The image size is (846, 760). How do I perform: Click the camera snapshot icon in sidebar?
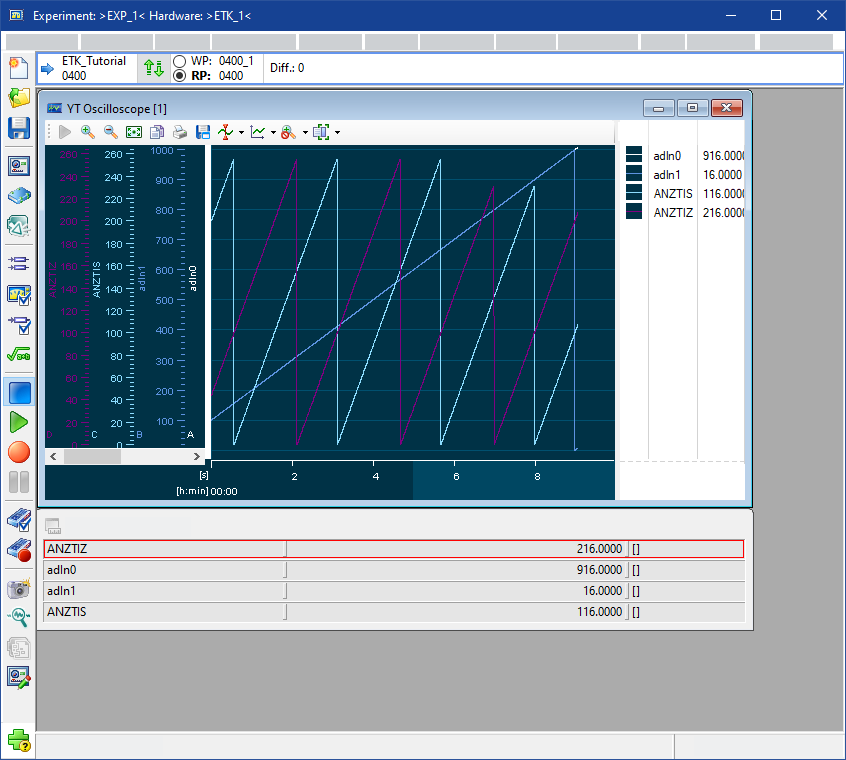tap(18, 589)
